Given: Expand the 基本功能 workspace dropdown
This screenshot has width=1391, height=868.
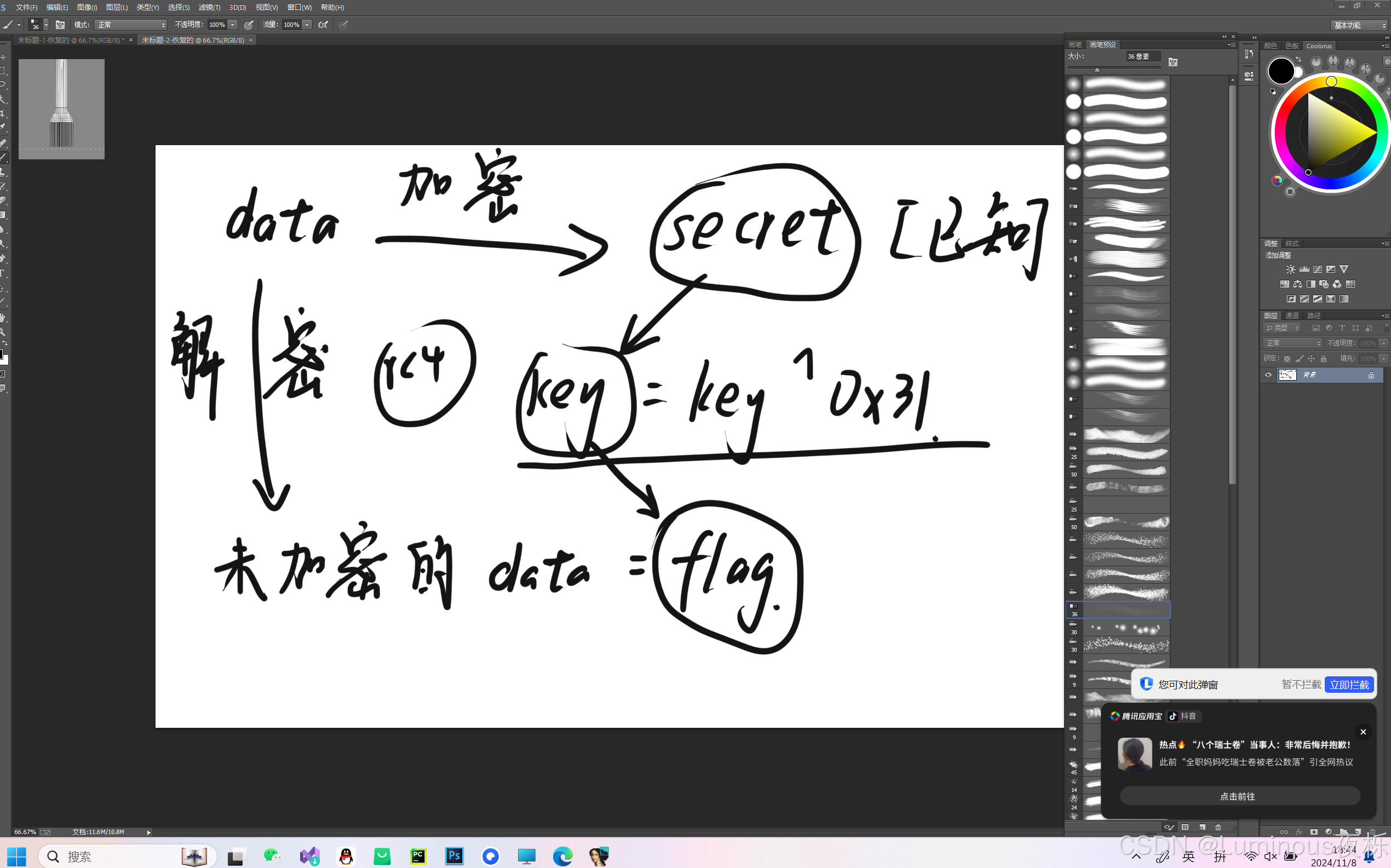Looking at the screenshot, I should [1358, 25].
